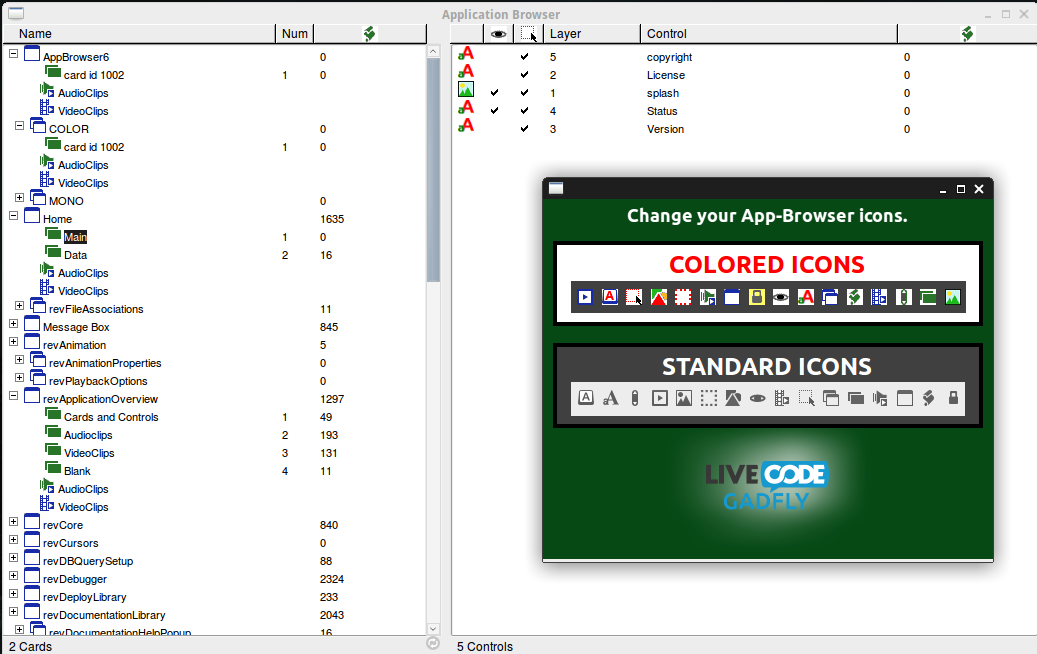Select the colored film strip video icon

[x=879, y=297]
